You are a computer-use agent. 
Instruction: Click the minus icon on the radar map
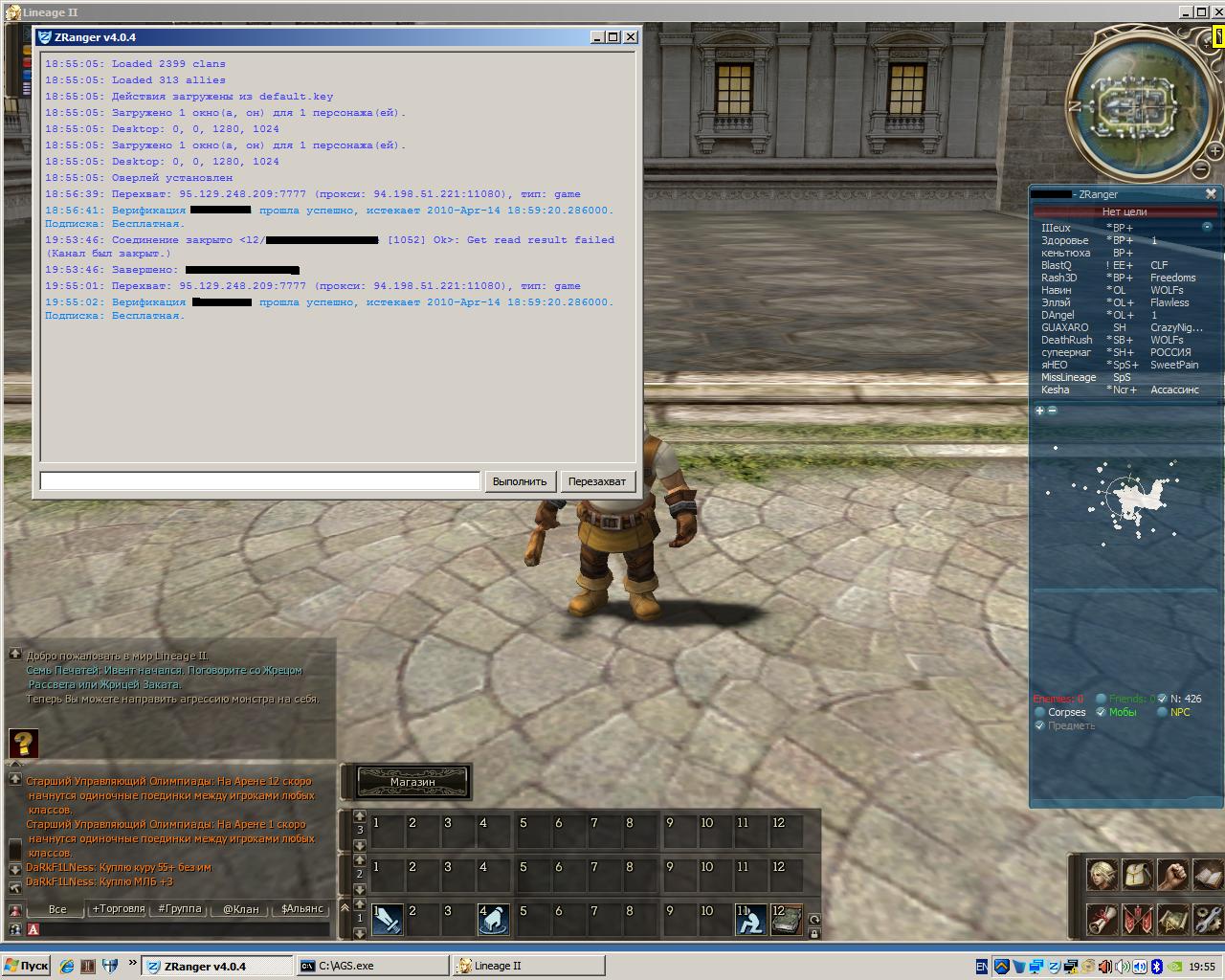(1052, 411)
